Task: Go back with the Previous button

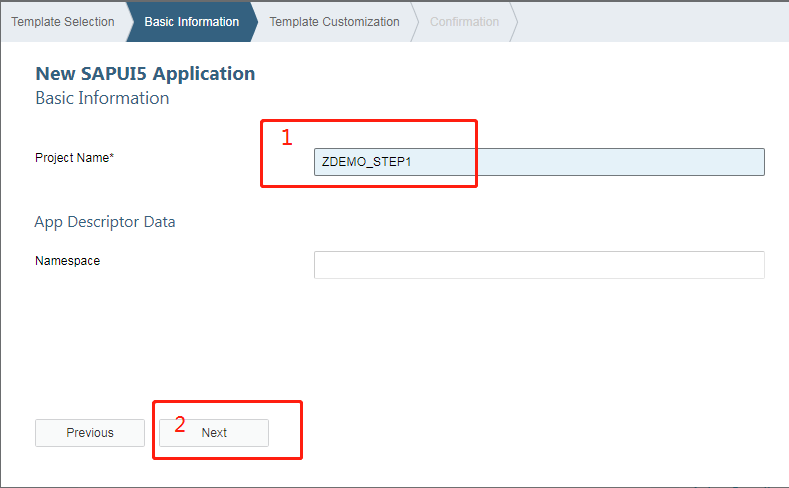Action: coord(90,433)
